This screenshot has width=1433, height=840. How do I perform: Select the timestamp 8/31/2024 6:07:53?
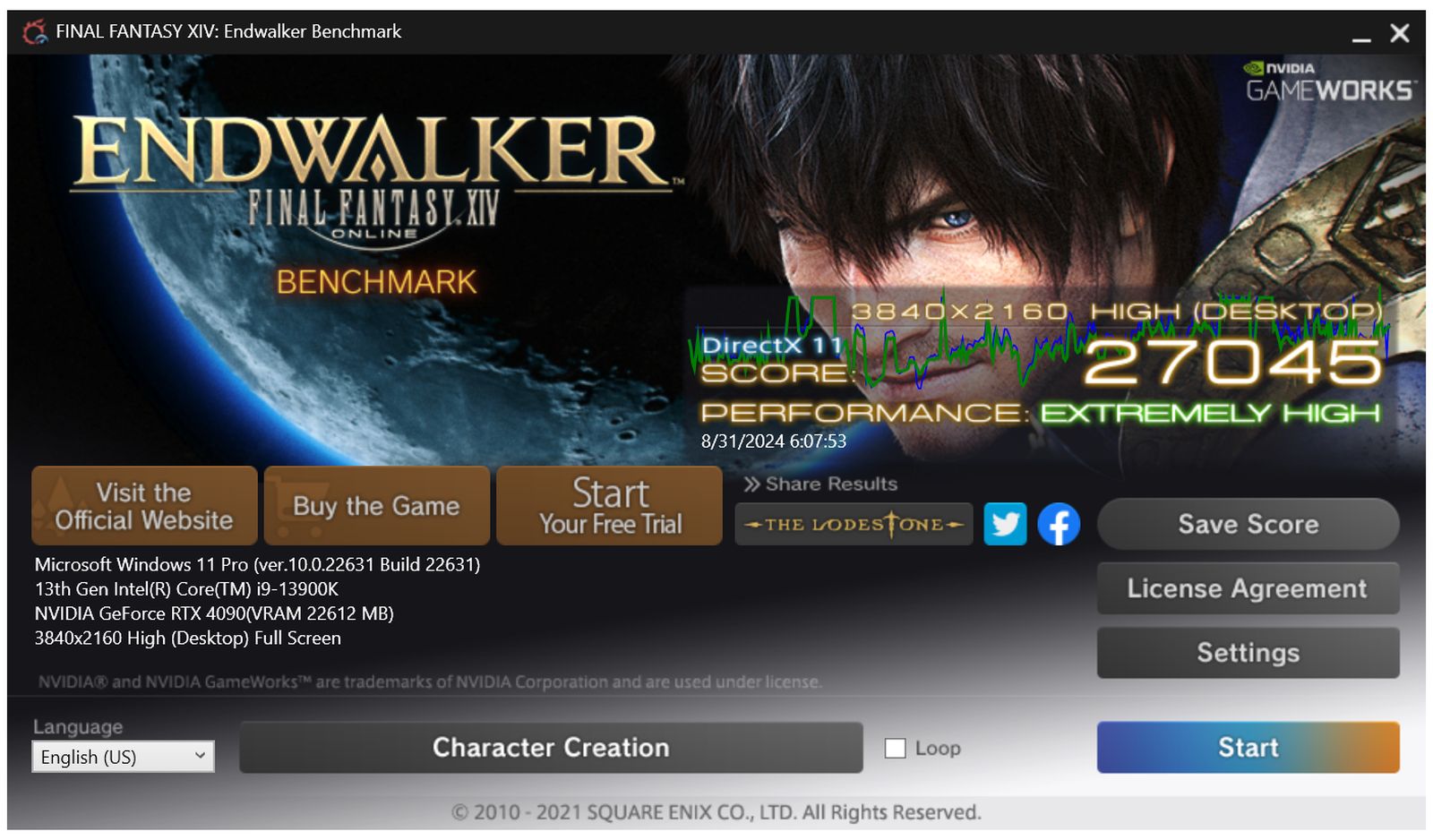point(774,441)
